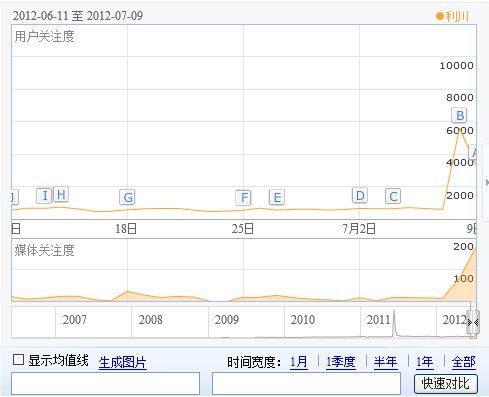This screenshot has width=489, height=397.
Task: Click the 媒体关注度 chart label
Action: pyautogui.click(x=44, y=250)
